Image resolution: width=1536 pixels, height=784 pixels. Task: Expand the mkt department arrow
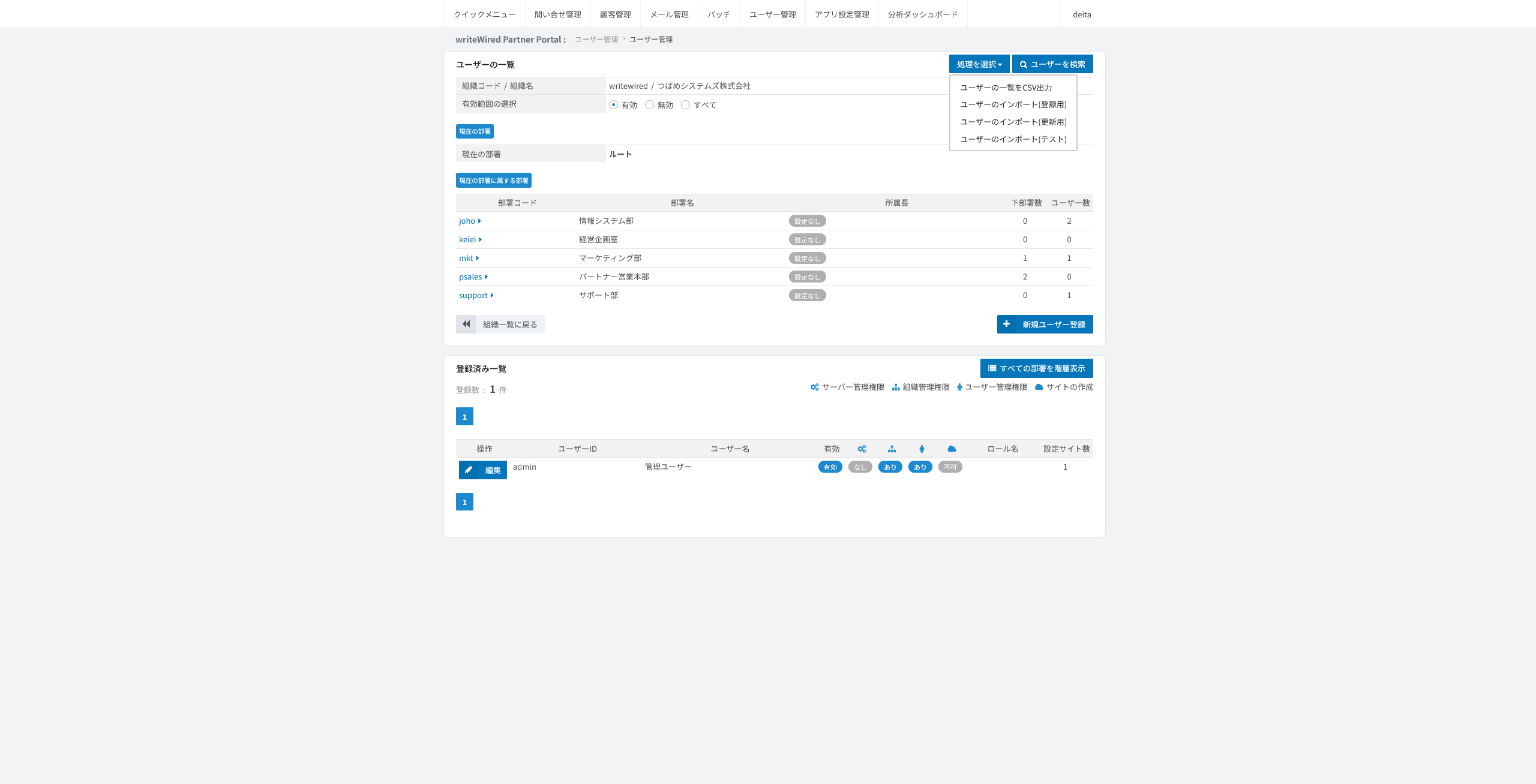(477, 259)
